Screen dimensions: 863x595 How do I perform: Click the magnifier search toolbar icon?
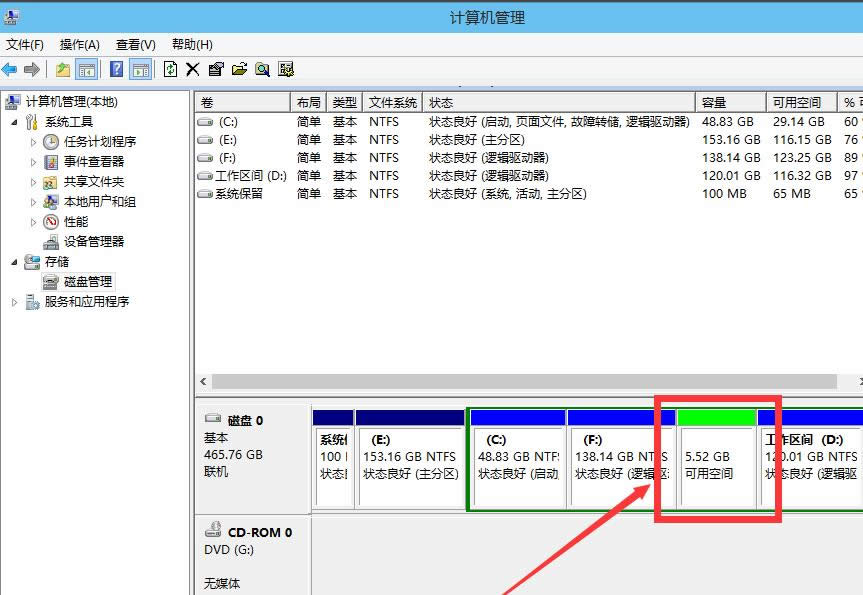(x=263, y=68)
